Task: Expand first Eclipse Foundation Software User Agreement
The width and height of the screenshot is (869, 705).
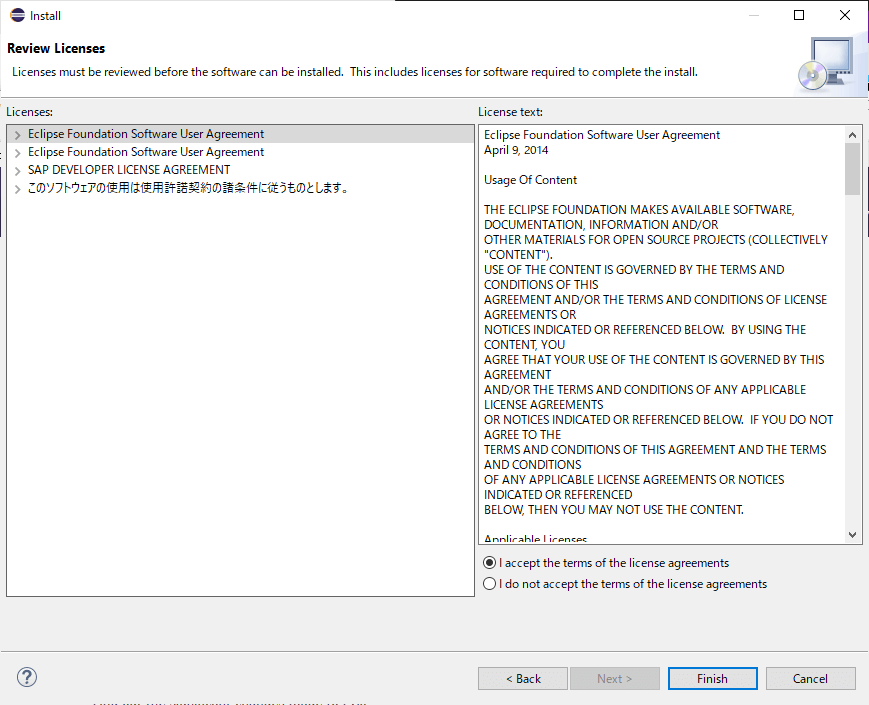Action: [x=18, y=135]
